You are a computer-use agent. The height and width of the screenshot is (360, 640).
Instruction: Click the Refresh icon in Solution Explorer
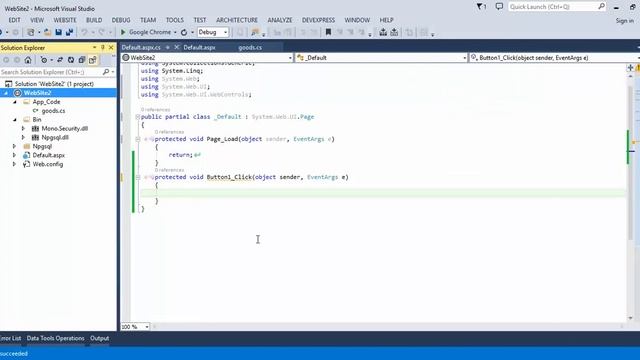[71, 60]
